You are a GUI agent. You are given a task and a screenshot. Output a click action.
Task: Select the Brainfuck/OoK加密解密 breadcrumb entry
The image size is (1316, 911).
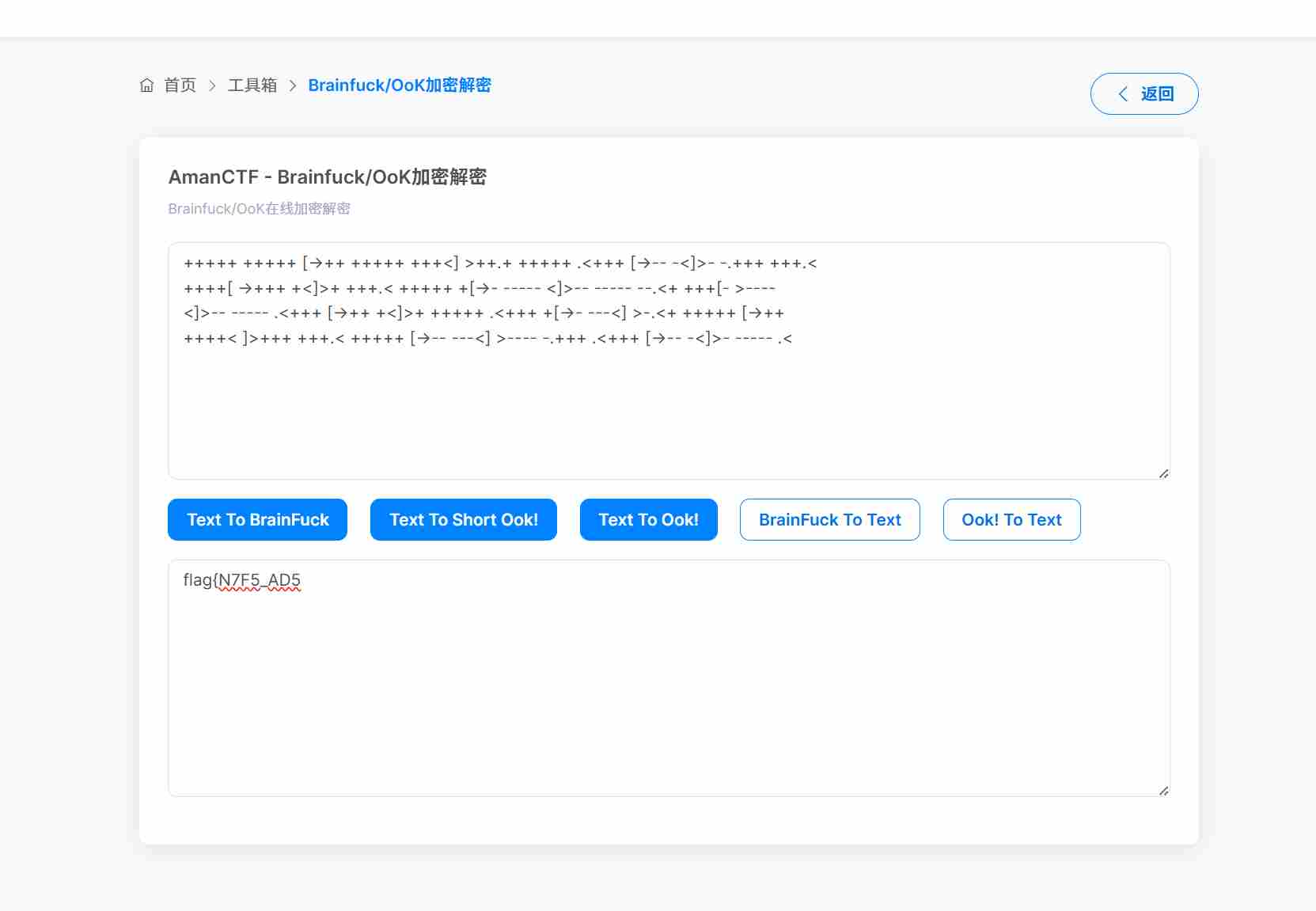pos(400,85)
